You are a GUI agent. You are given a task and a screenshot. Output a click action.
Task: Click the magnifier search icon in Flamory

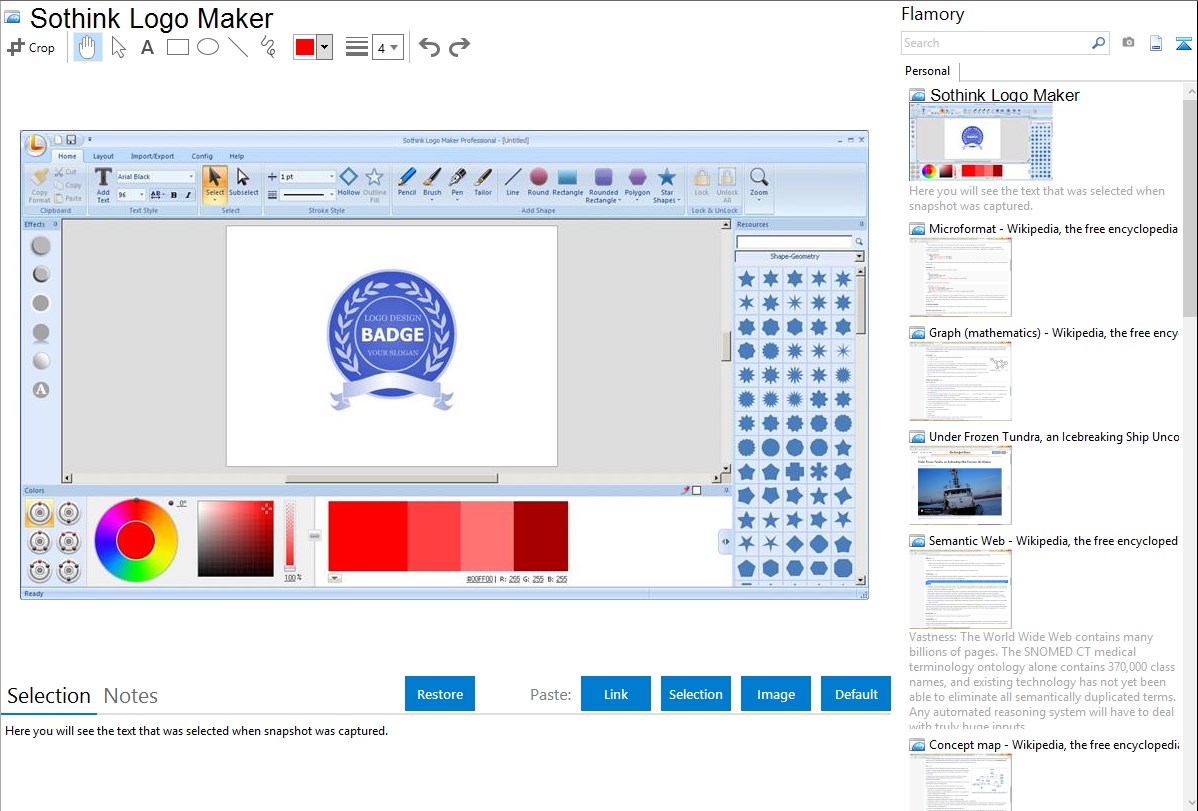(1098, 43)
